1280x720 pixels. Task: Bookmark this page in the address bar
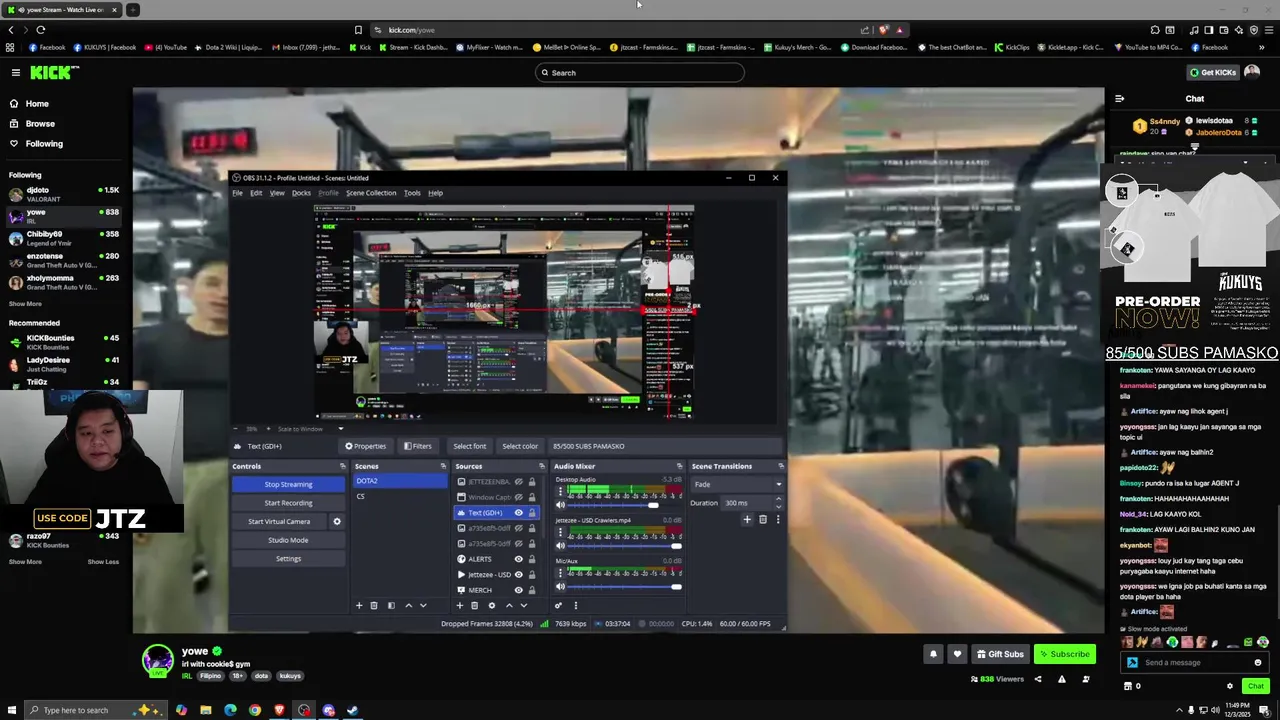click(x=358, y=30)
